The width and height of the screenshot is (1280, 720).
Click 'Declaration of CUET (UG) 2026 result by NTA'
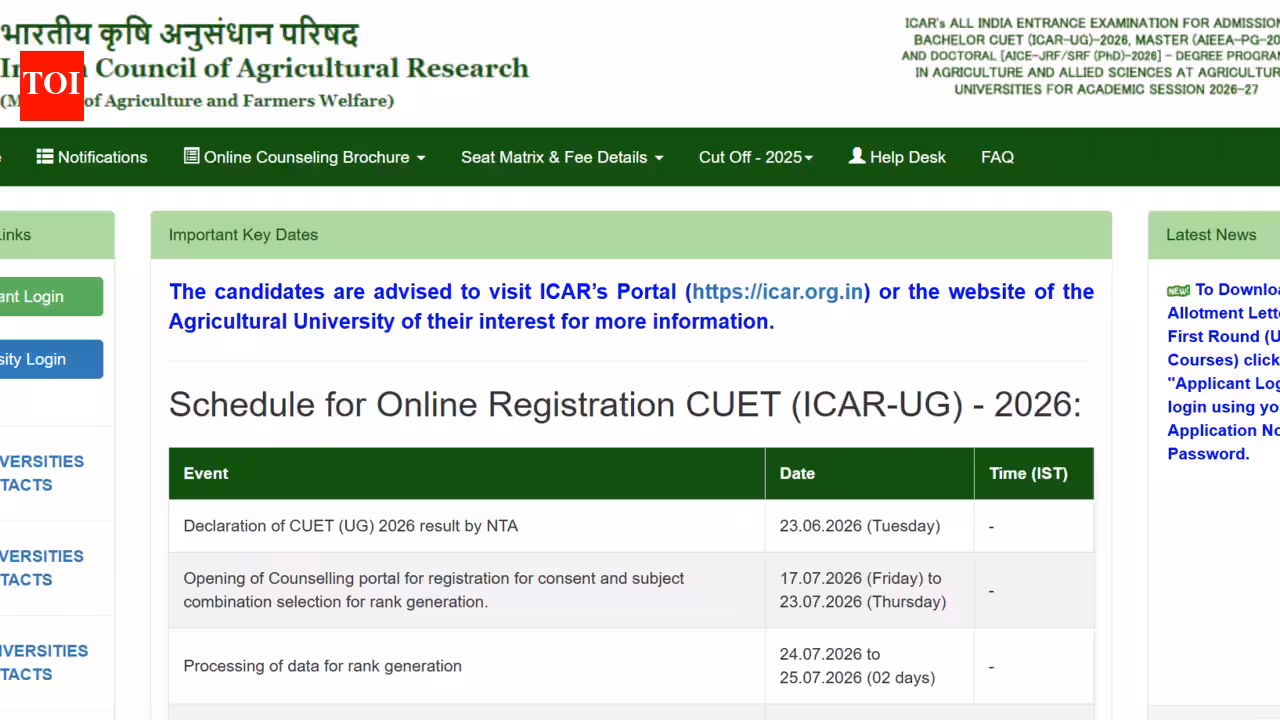point(351,526)
